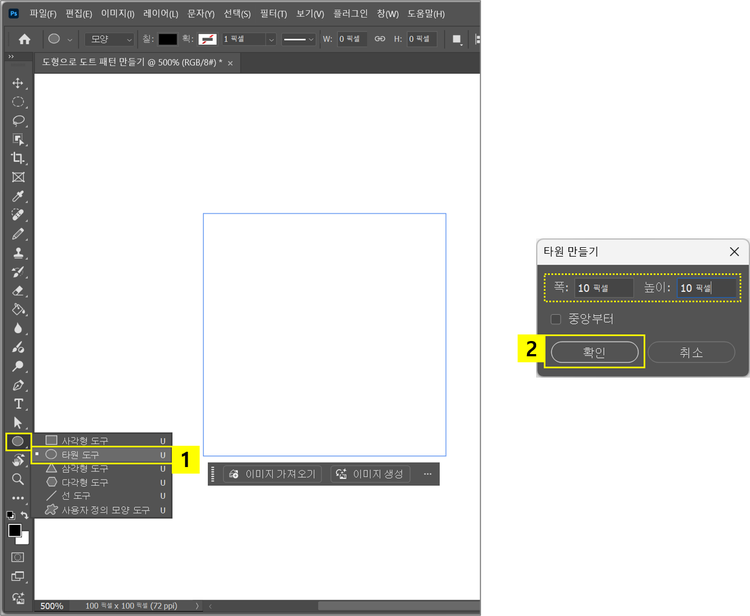Screen dimensions: 750x616
Task: Choose 타원 도구 from flyout
Action: pyautogui.click(x=102, y=454)
